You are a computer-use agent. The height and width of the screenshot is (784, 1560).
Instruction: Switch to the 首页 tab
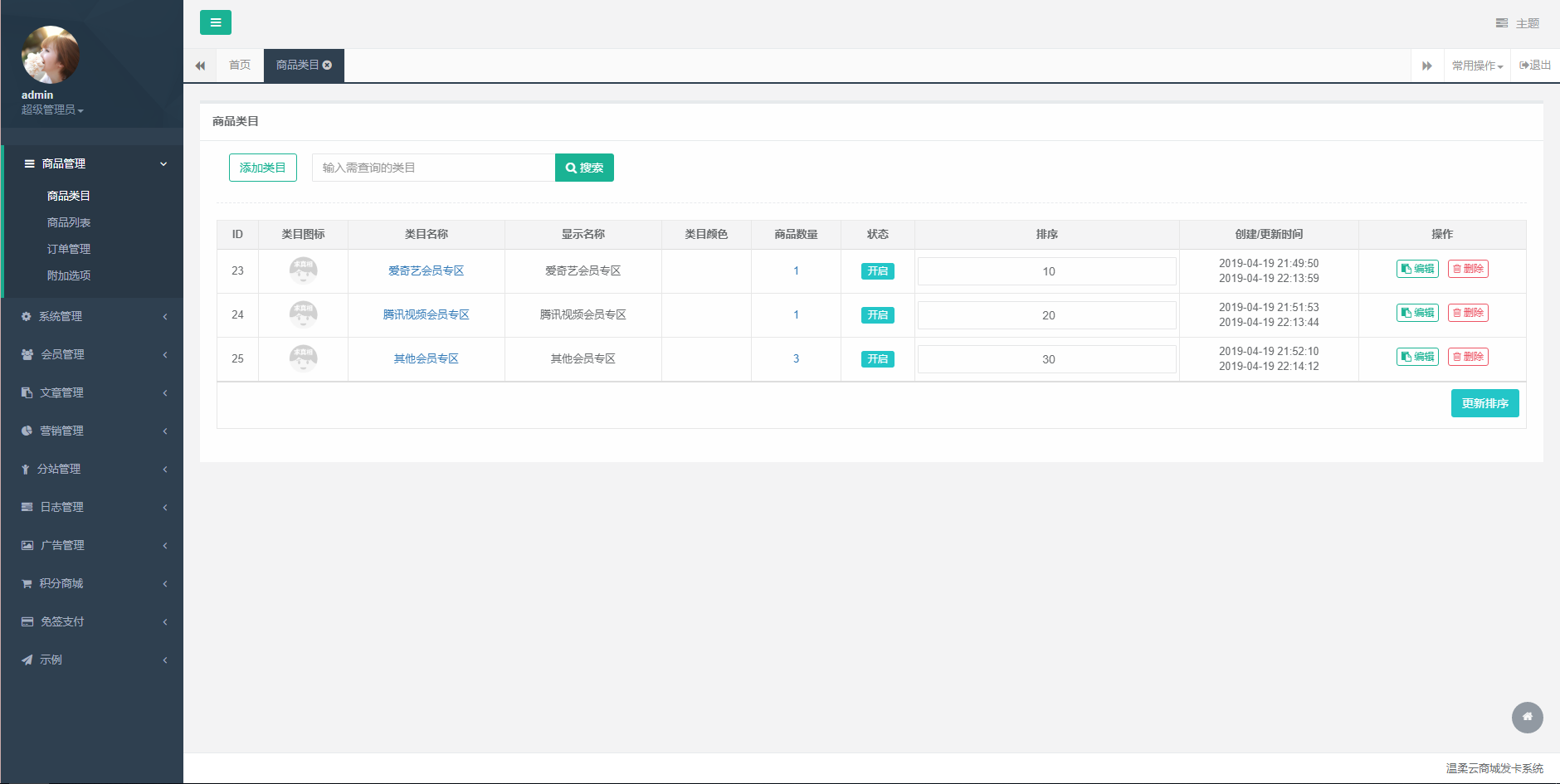tap(240, 65)
